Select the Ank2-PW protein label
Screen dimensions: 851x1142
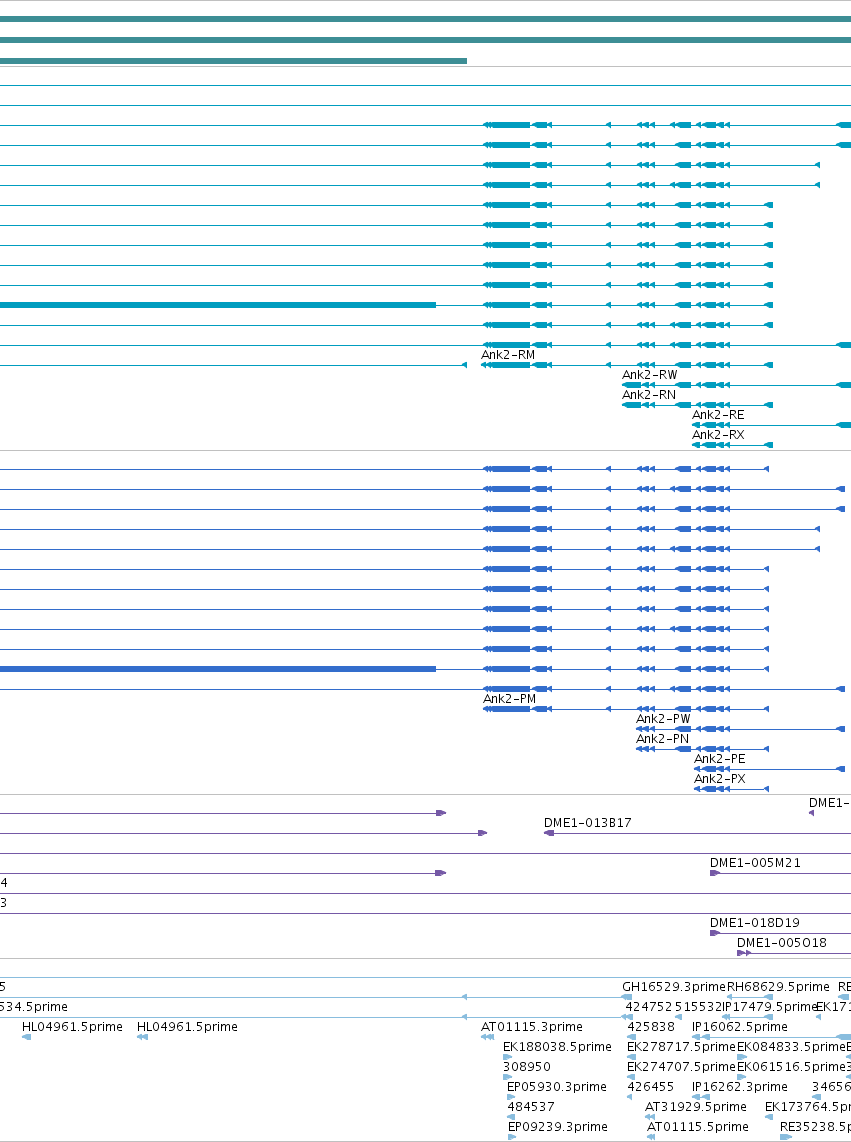pos(663,719)
